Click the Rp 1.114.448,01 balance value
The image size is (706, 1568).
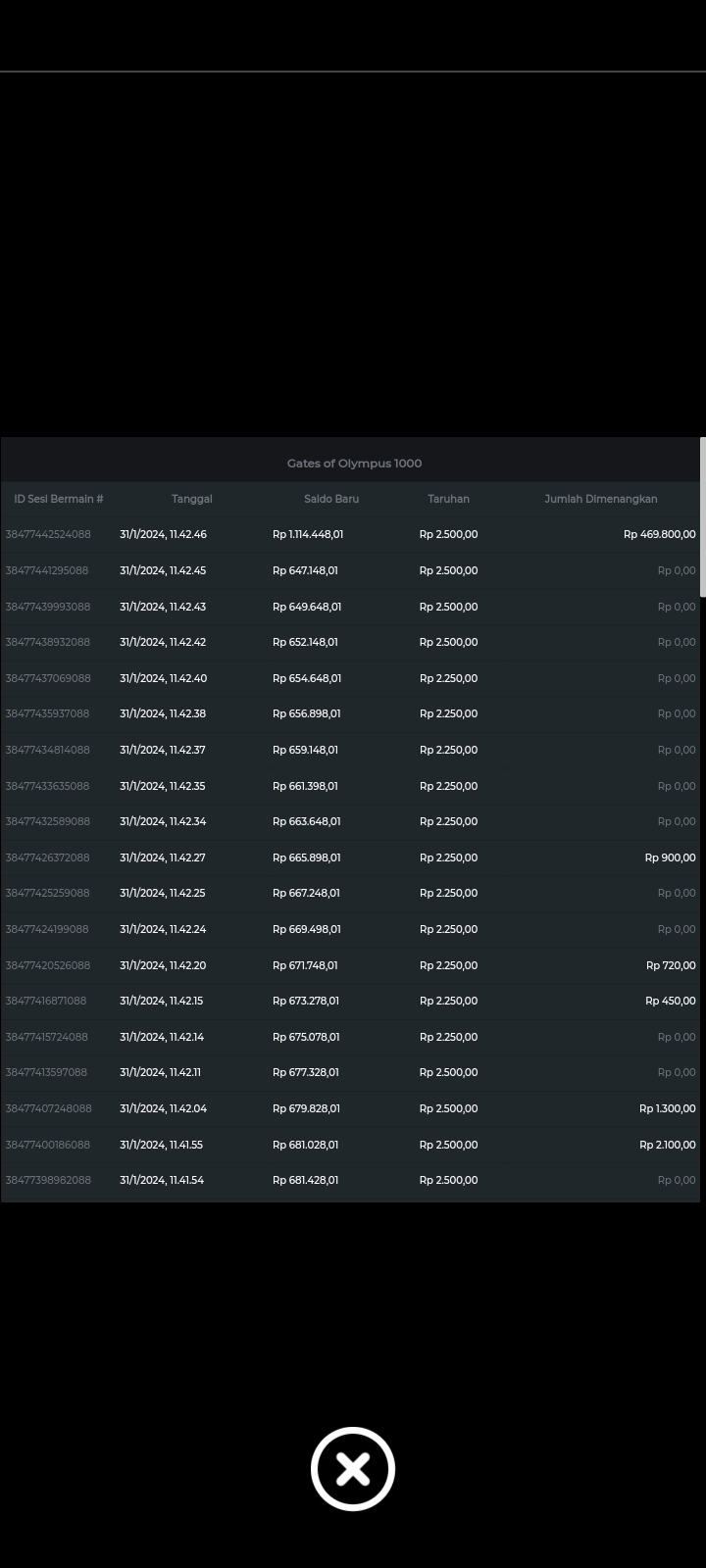click(308, 534)
